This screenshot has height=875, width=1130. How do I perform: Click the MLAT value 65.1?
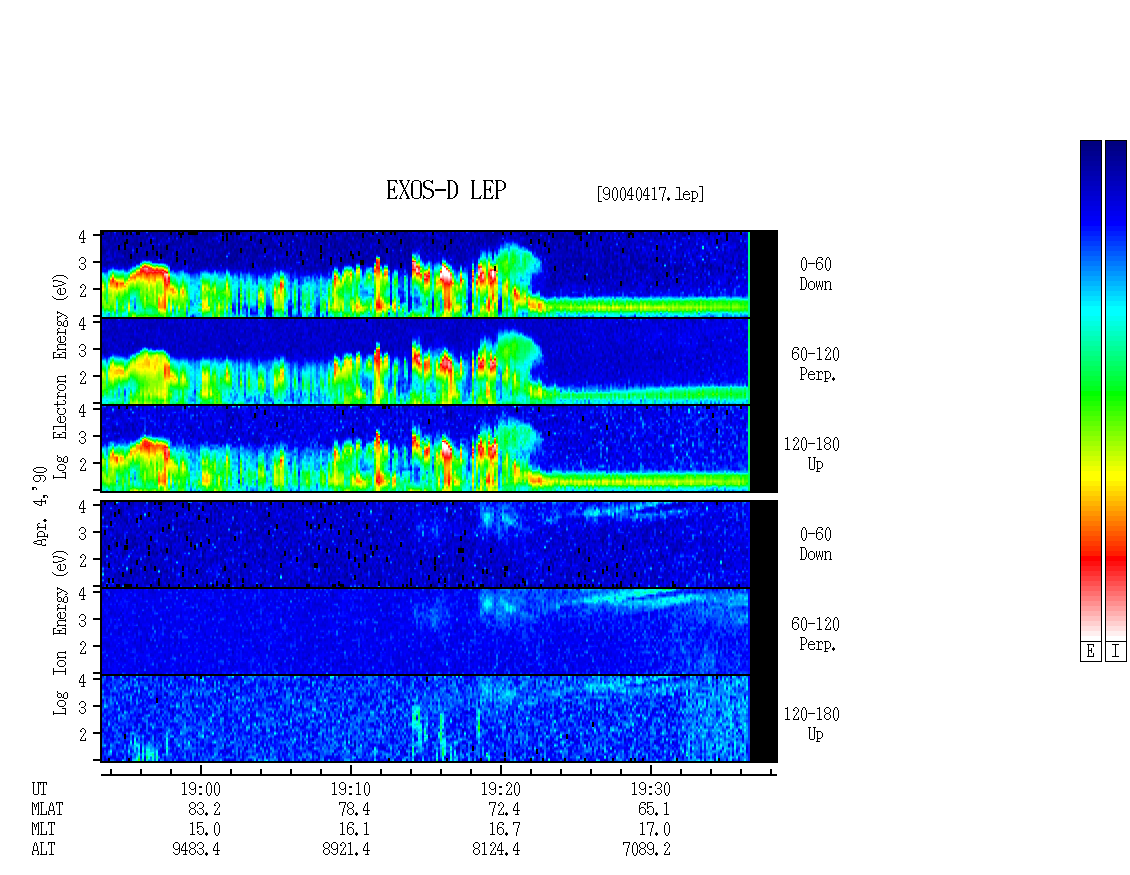[654, 809]
